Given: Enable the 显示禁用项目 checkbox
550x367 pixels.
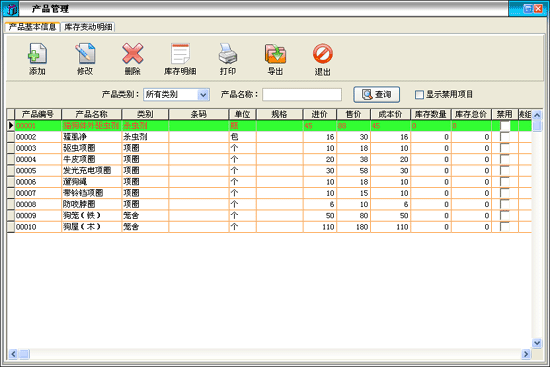Looking at the screenshot, I should coord(419,95).
